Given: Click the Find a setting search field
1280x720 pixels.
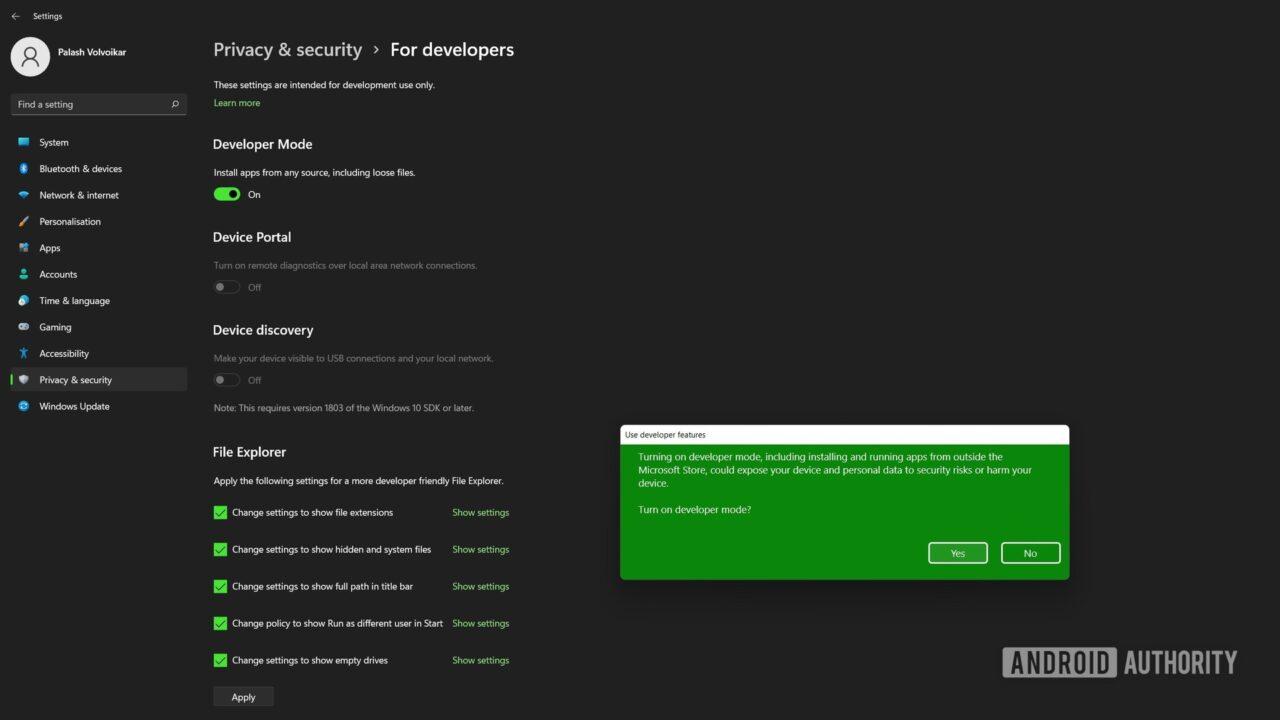Looking at the screenshot, I should (x=90, y=104).
